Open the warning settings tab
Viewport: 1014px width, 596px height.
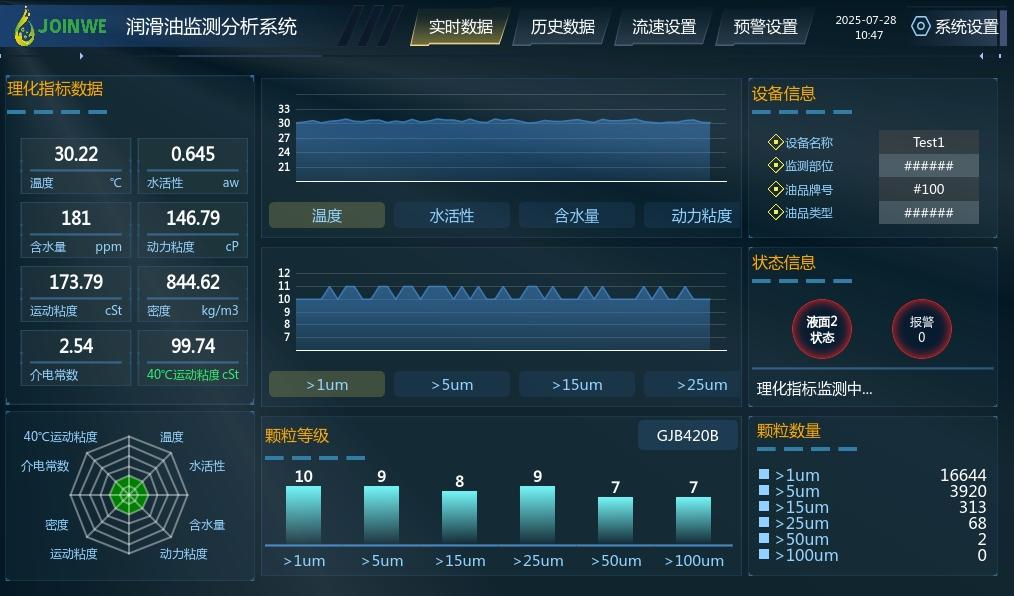click(765, 27)
